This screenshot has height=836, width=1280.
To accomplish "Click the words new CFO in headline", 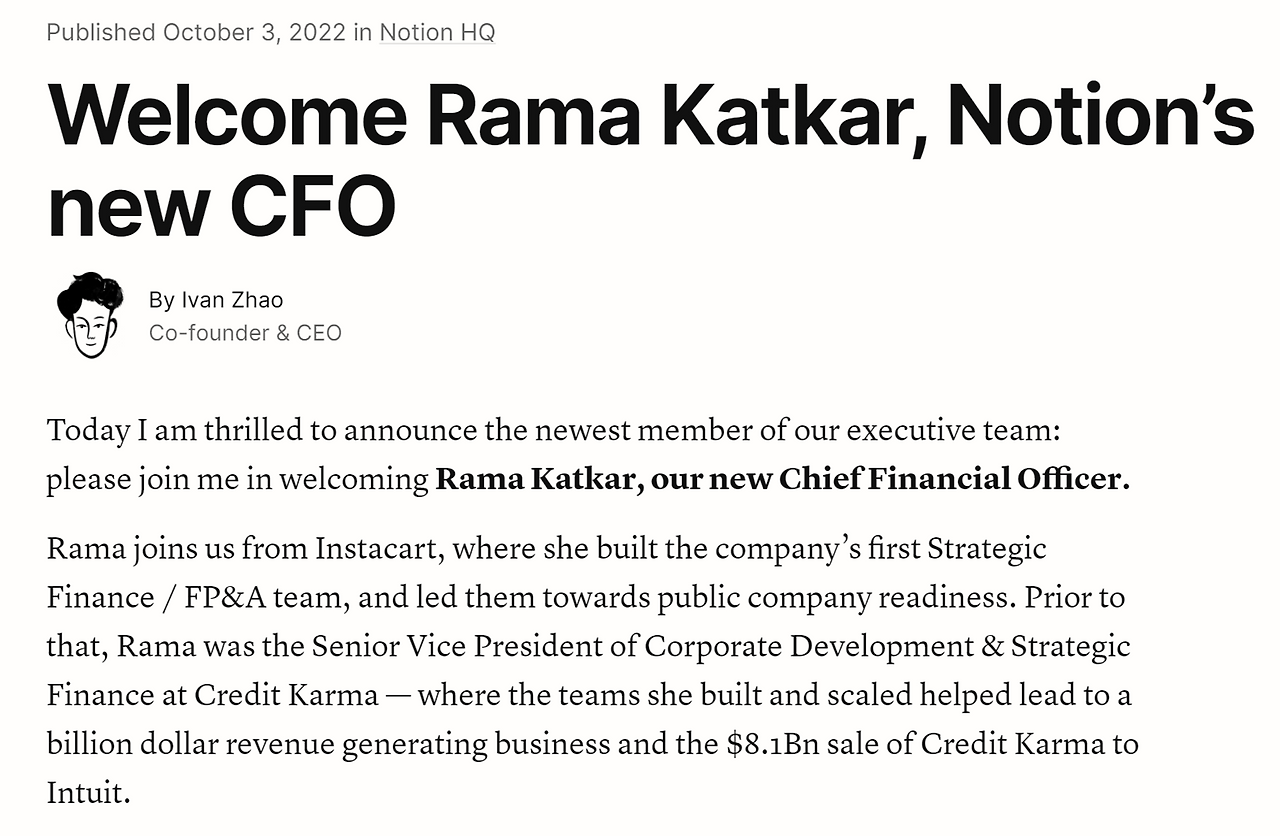I will pyautogui.click(x=221, y=206).
